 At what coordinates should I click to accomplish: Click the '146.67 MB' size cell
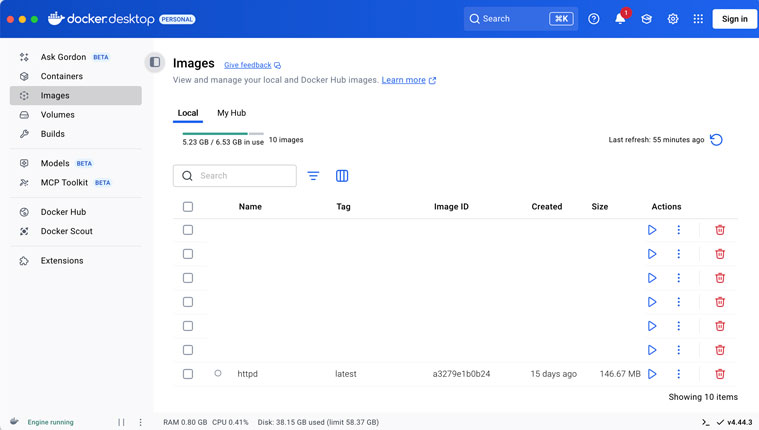pyautogui.click(x=620, y=374)
